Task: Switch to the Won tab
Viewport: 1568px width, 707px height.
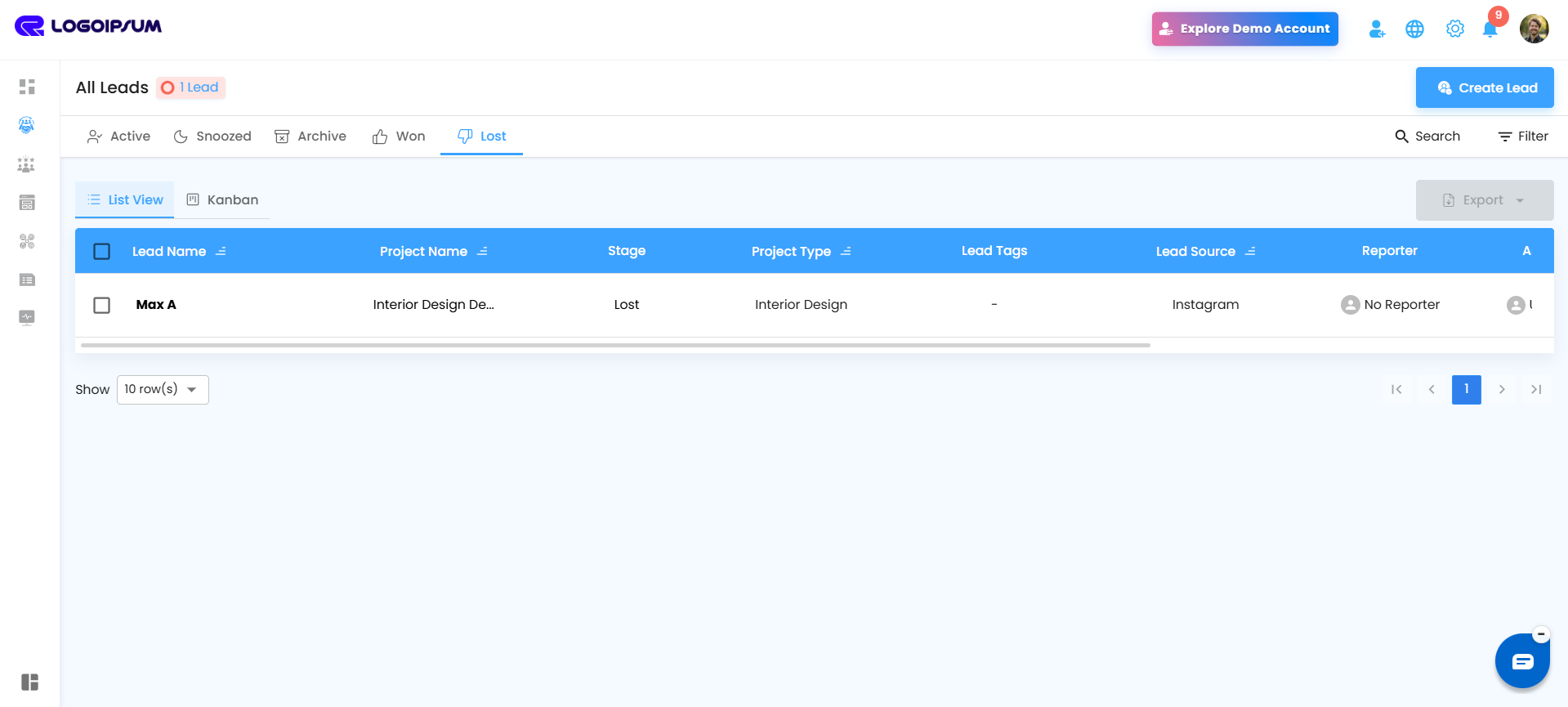Action: [x=399, y=136]
